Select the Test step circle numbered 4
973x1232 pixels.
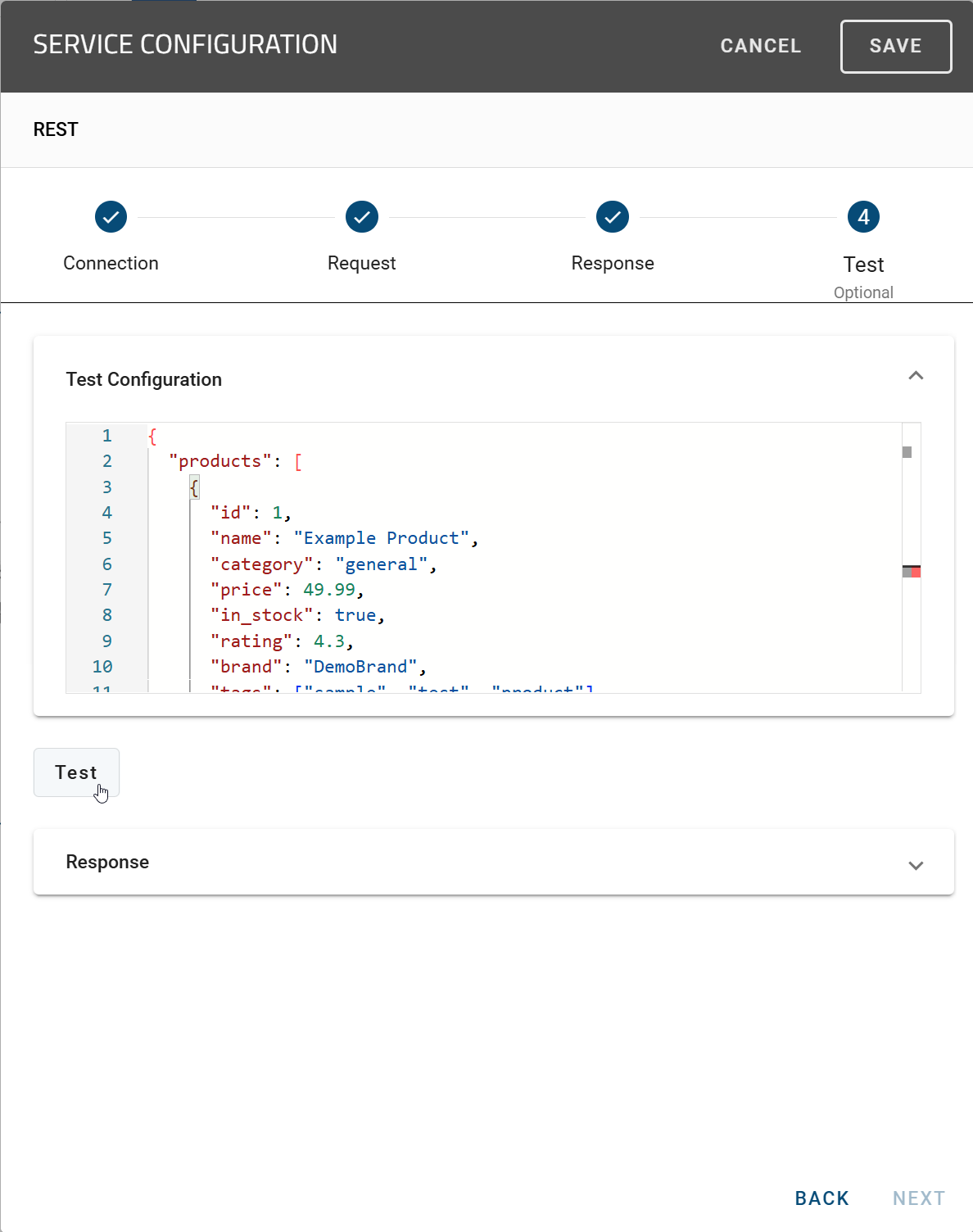(863, 216)
